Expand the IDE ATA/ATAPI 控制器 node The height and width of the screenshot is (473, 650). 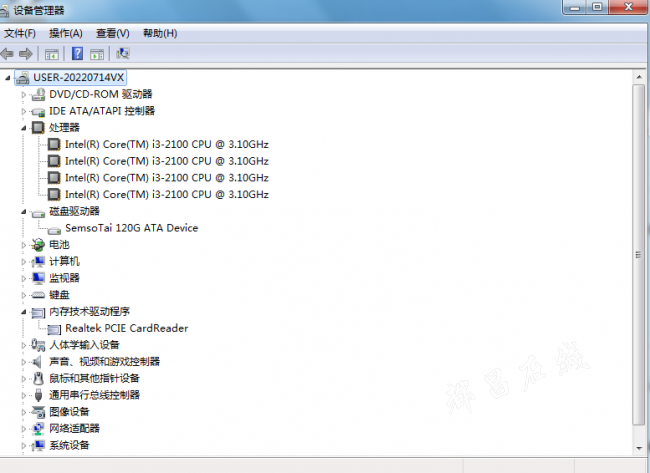[24, 111]
